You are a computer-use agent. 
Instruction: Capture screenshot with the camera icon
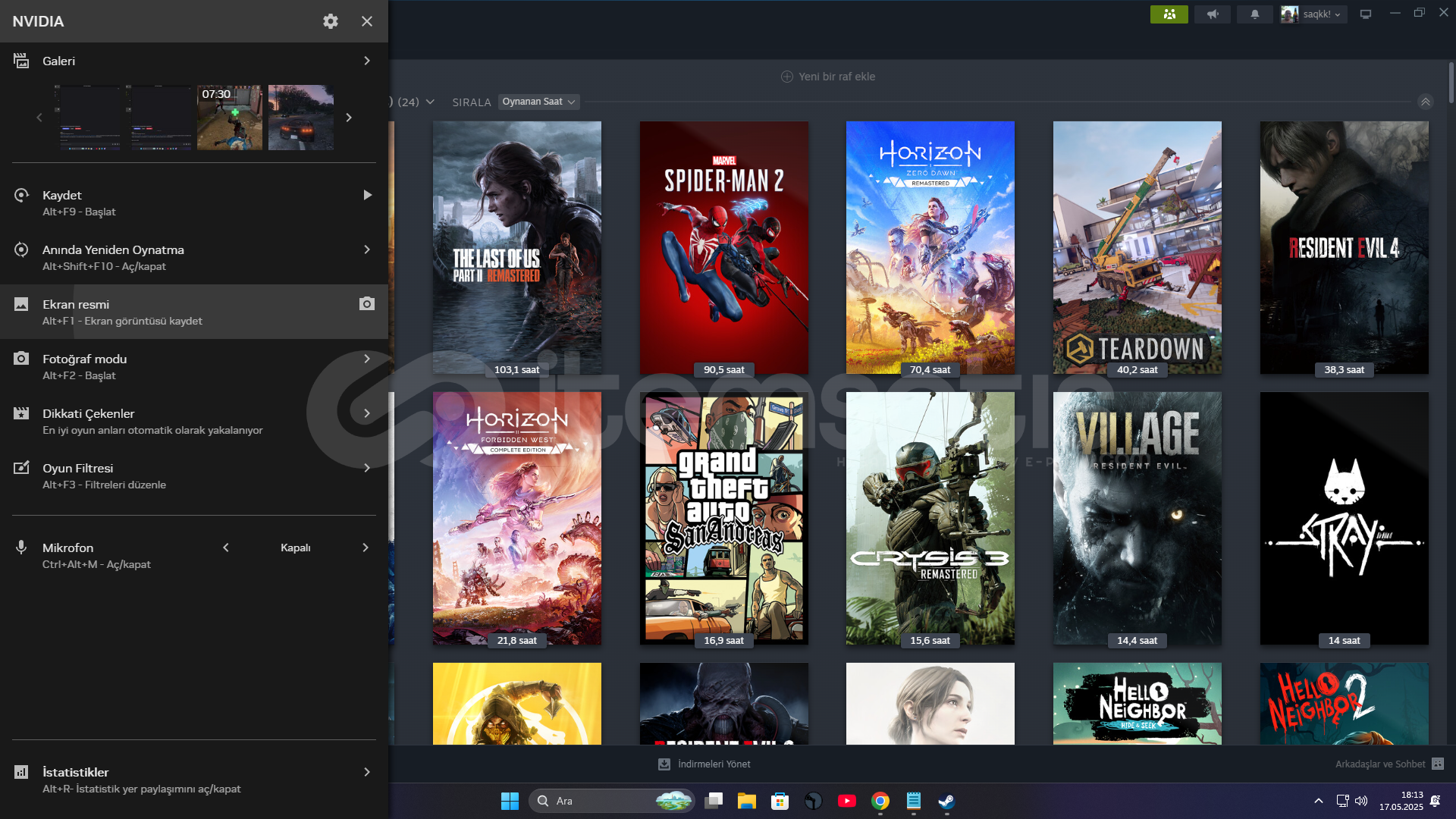[x=367, y=304]
